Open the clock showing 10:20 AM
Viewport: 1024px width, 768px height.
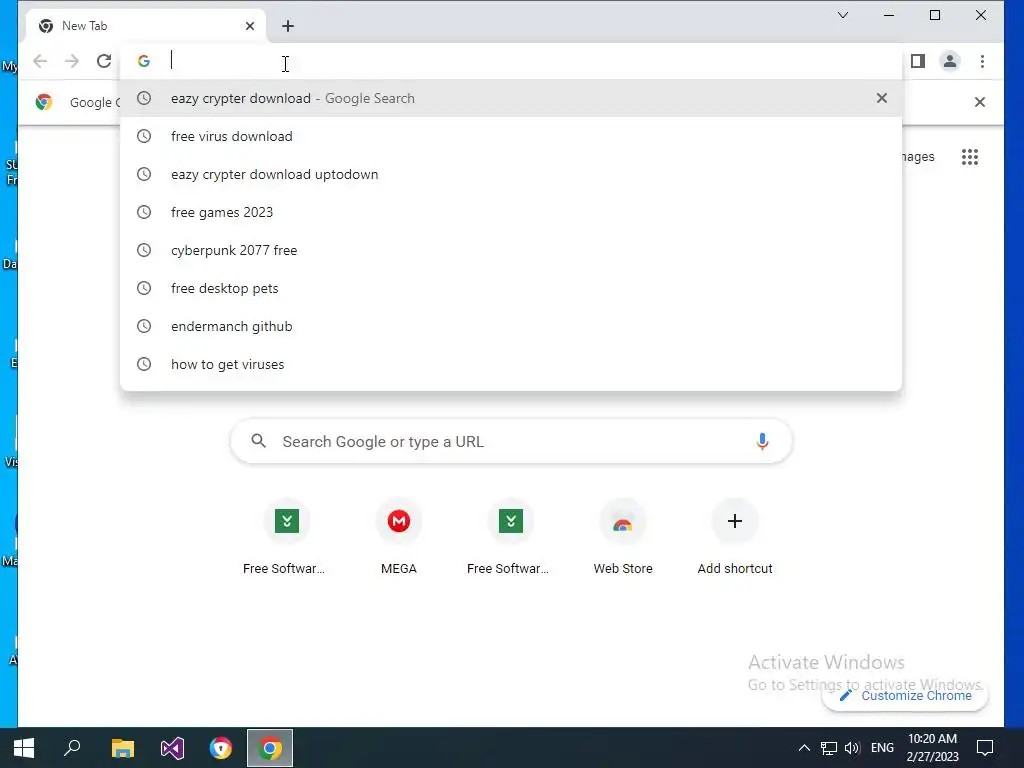point(933,748)
